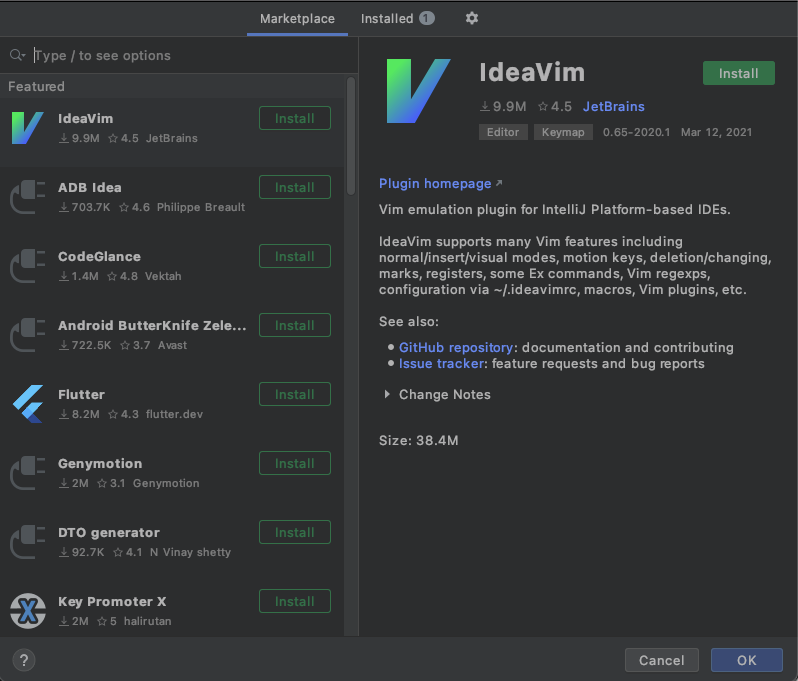Select the DTO generator plugin name
Image resolution: width=798 pixels, height=681 pixels.
[x=109, y=533]
